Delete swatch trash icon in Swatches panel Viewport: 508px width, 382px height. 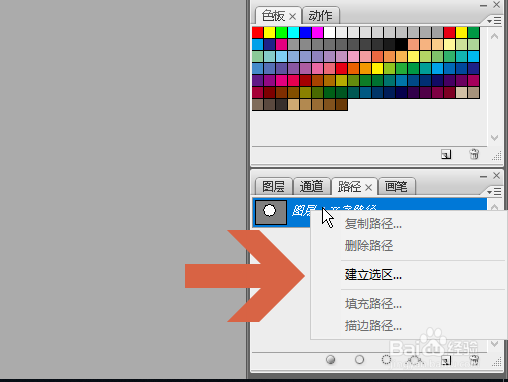pos(474,154)
